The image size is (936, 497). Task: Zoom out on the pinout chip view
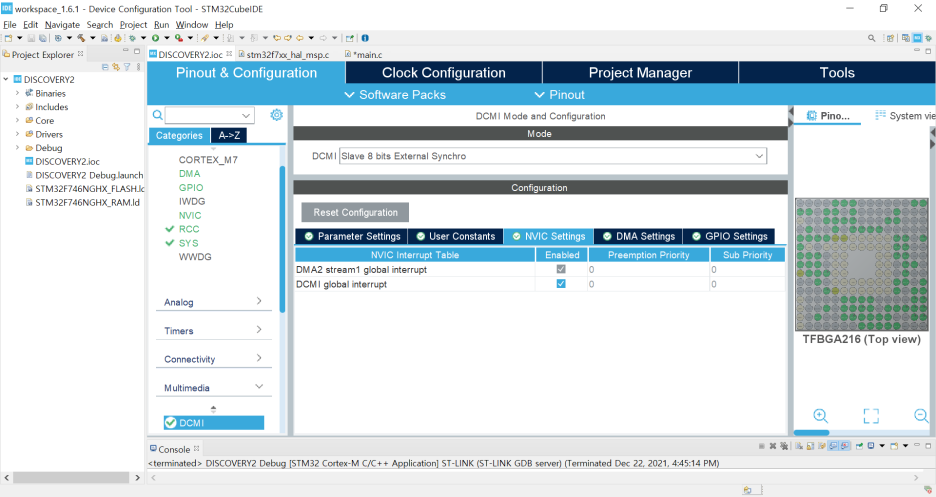922,416
